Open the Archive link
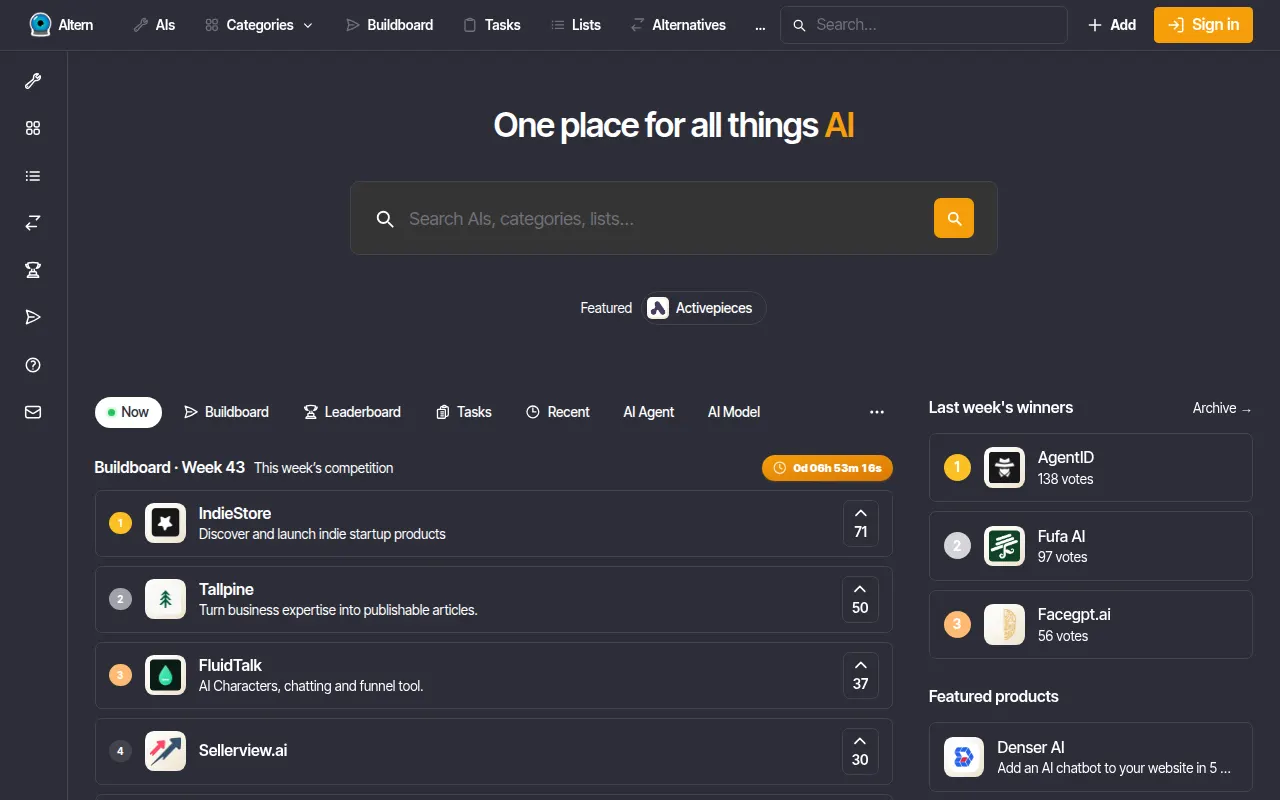 (x=1222, y=408)
